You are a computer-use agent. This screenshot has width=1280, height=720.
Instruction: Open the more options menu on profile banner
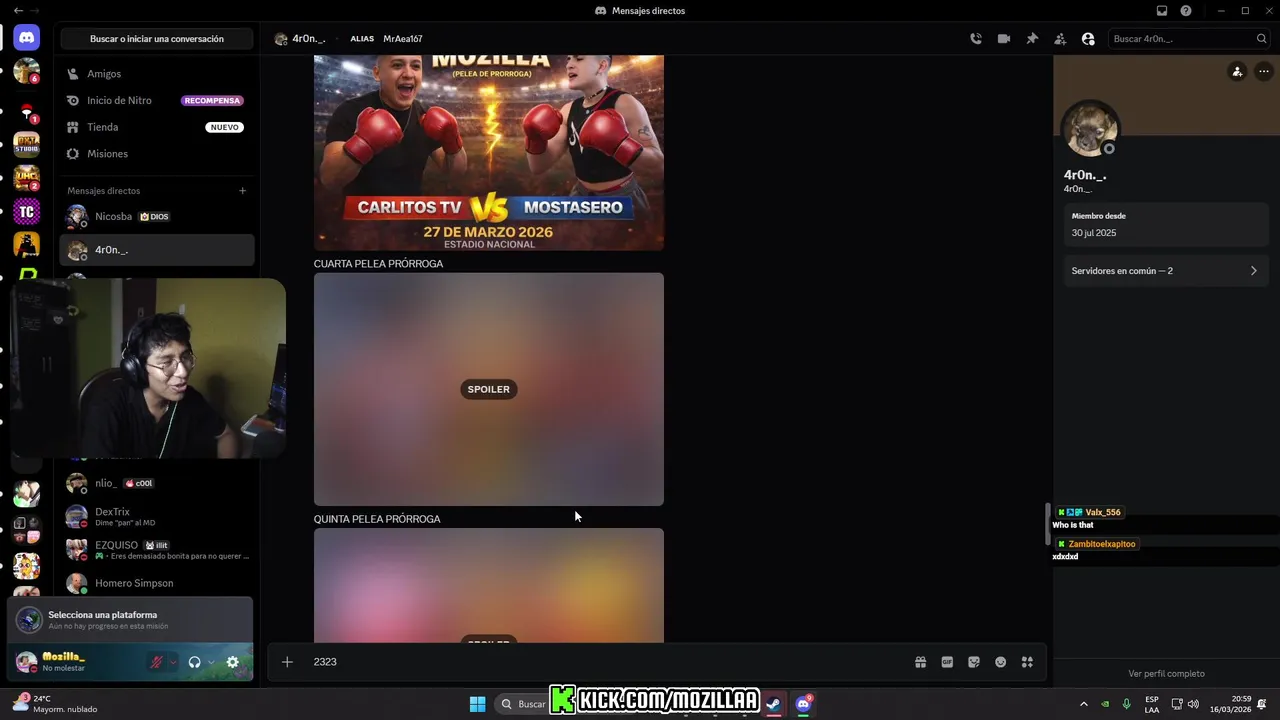click(x=1264, y=72)
